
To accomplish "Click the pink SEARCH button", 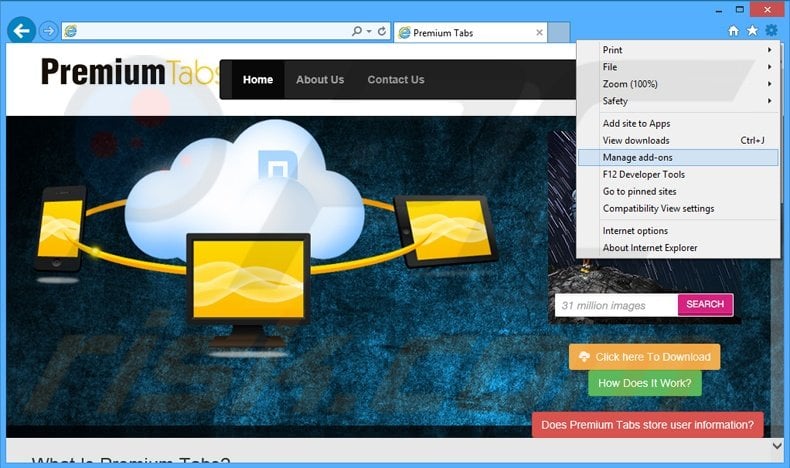I will click(705, 304).
